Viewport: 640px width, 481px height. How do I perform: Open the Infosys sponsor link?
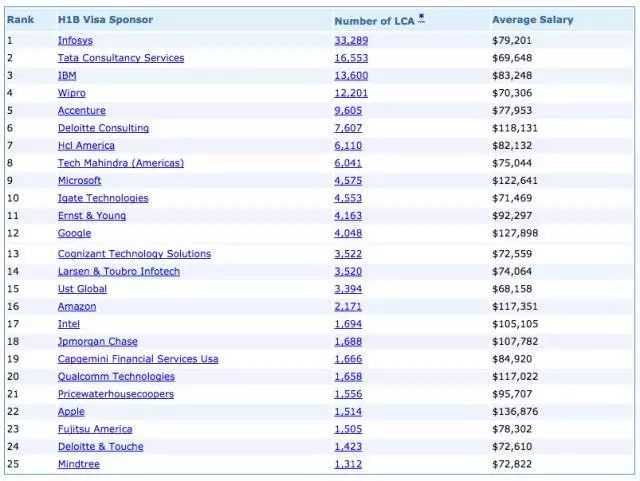coord(75,40)
